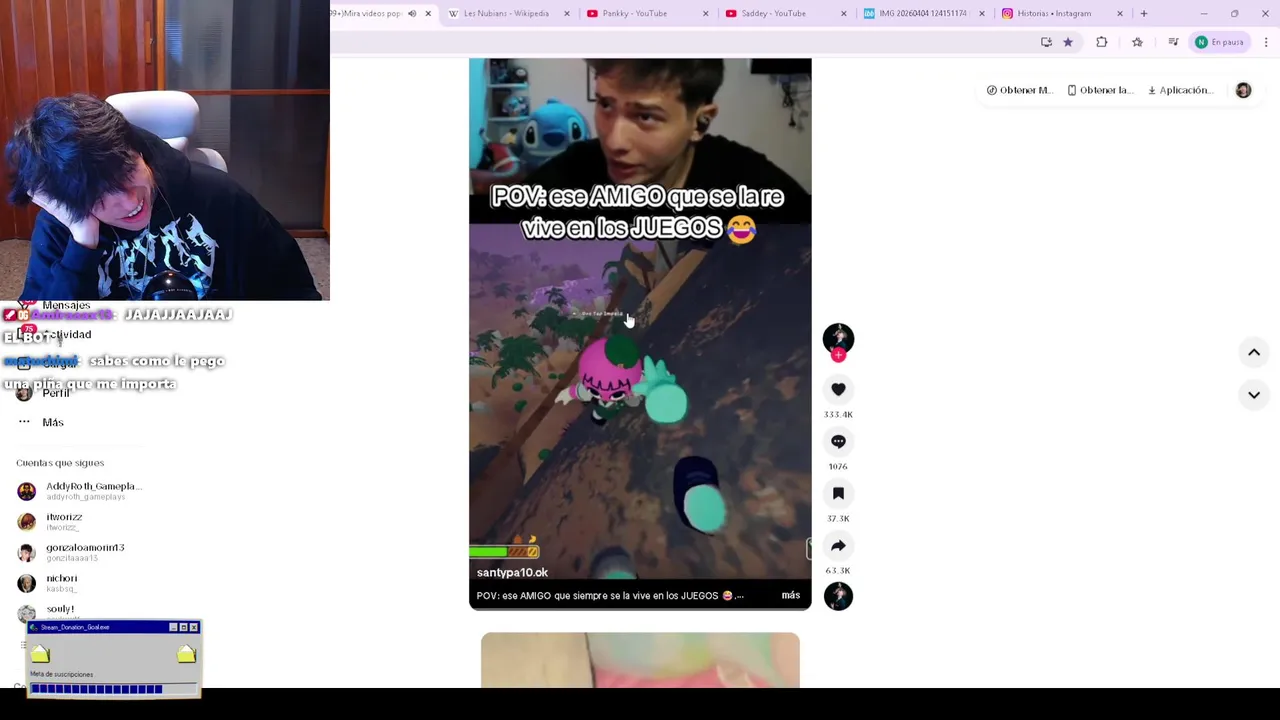
Task: Close the Saddey YouTube tab
Action: click(843, 14)
